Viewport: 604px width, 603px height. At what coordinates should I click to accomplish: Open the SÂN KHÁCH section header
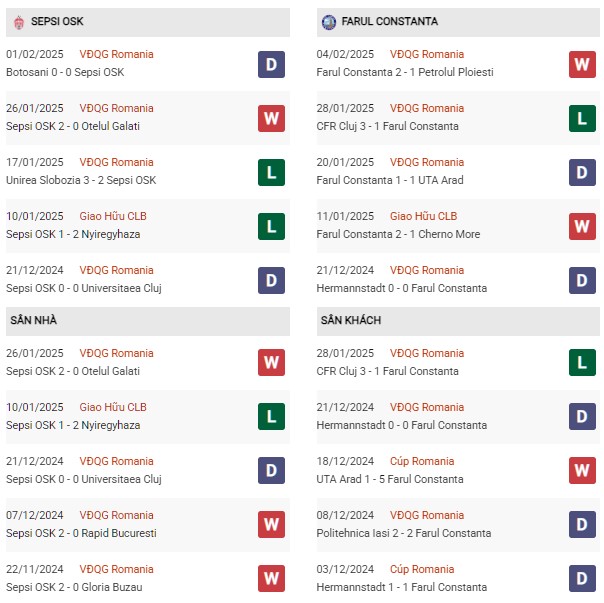(458, 321)
